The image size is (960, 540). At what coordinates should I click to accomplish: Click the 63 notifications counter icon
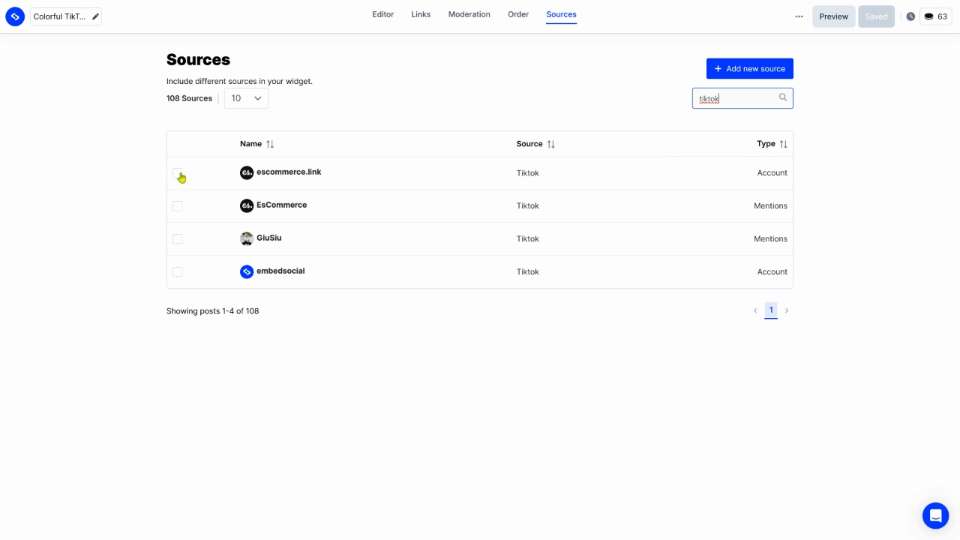pyautogui.click(x=936, y=17)
